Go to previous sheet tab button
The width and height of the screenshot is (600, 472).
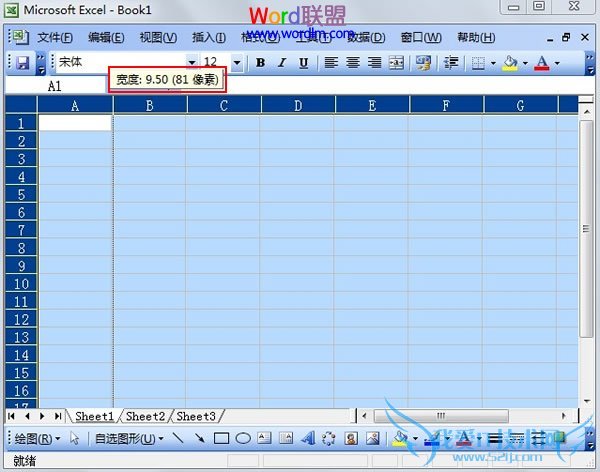point(27,416)
